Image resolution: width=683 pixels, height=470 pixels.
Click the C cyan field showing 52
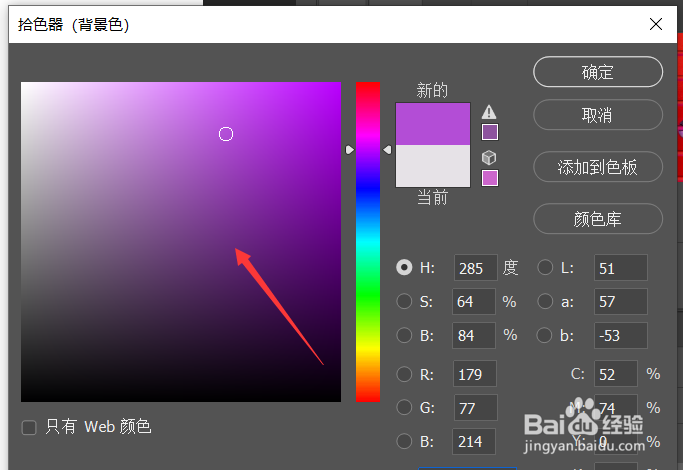point(616,374)
